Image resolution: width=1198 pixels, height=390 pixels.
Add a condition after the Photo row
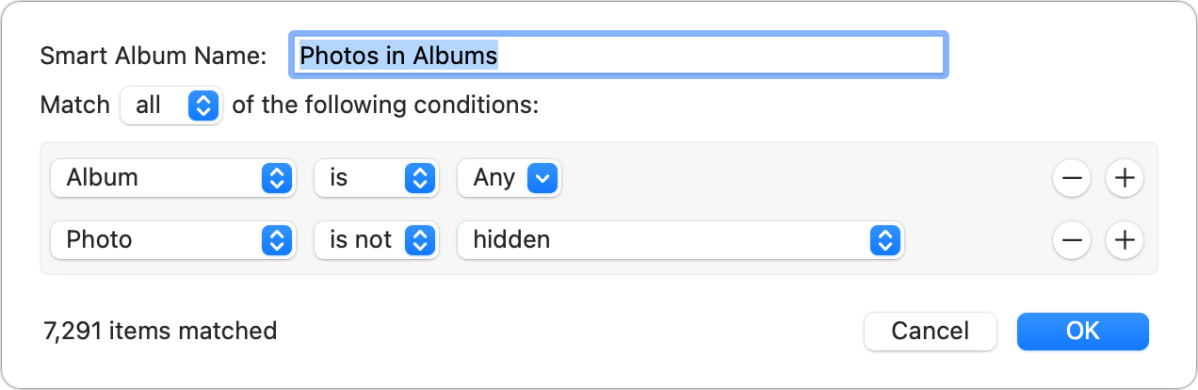[1124, 240]
